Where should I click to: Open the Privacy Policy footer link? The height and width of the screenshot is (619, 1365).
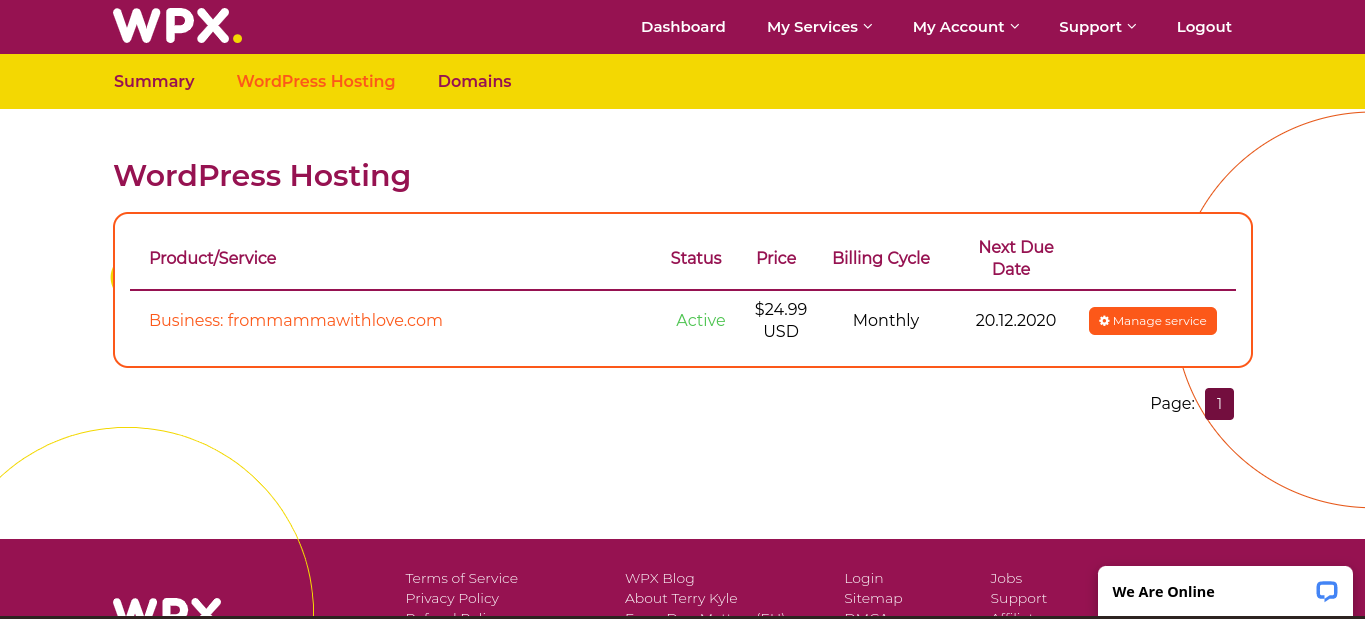[452, 598]
